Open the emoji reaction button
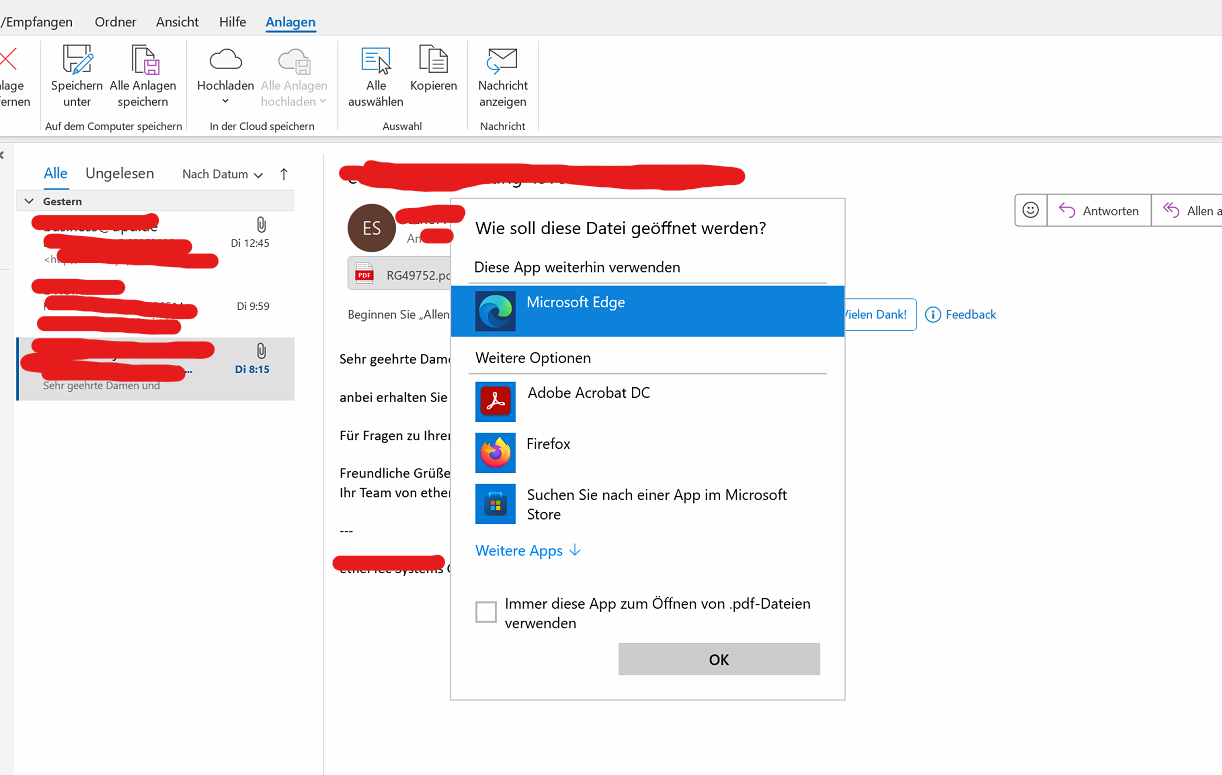Viewport: 1222px width, 775px height. coord(1031,210)
